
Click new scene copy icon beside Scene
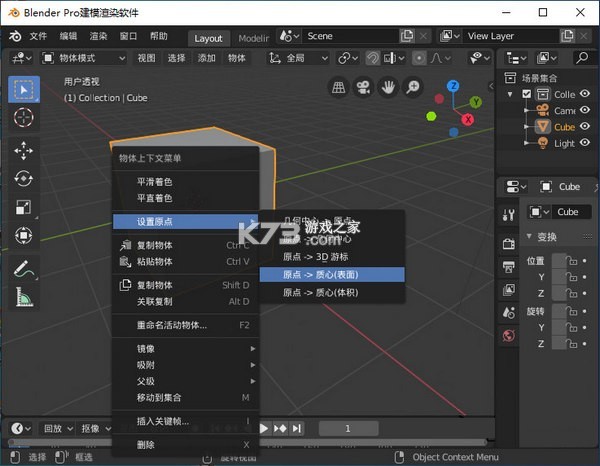407,36
